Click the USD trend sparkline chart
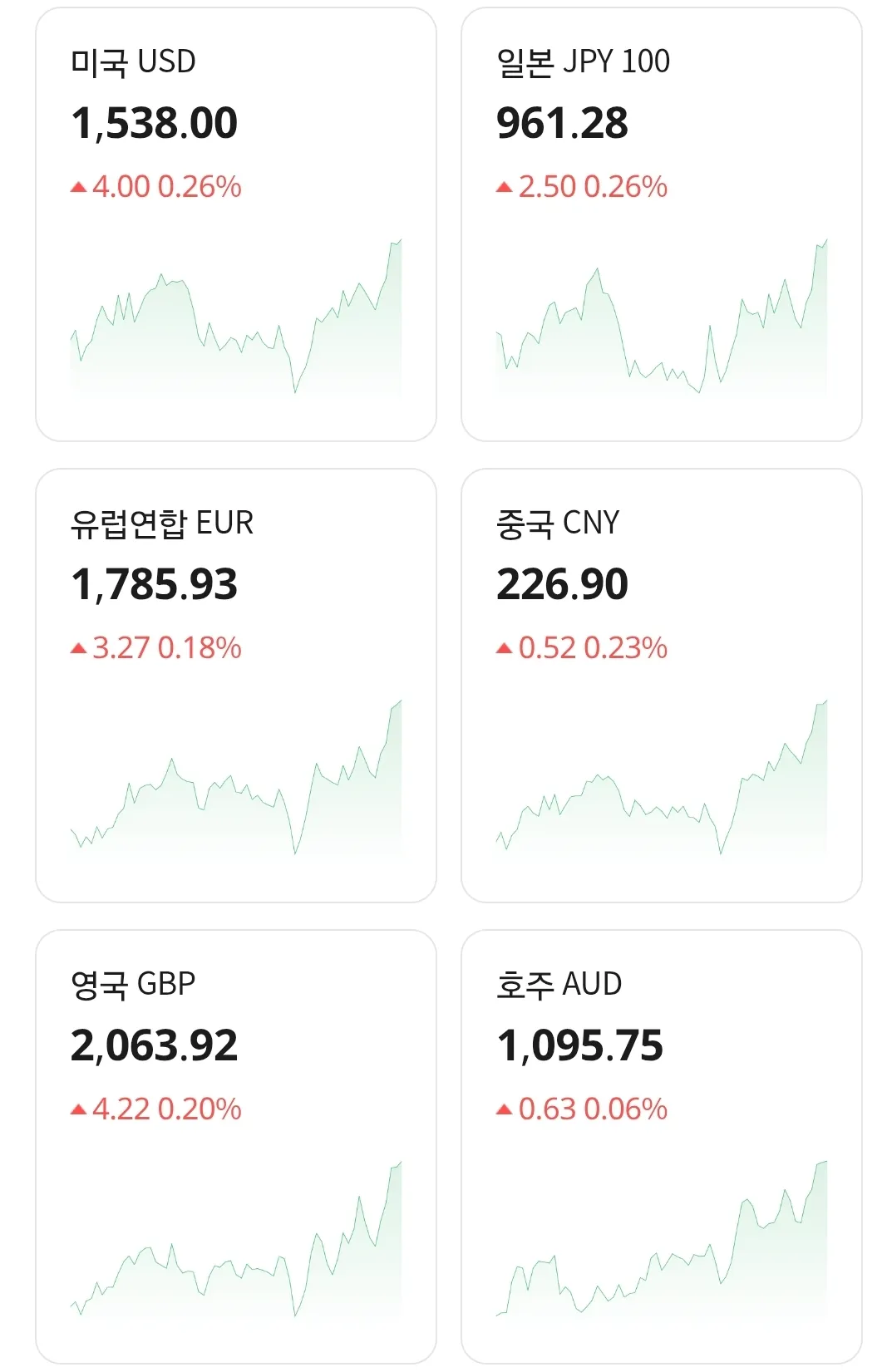 tap(236, 317)
